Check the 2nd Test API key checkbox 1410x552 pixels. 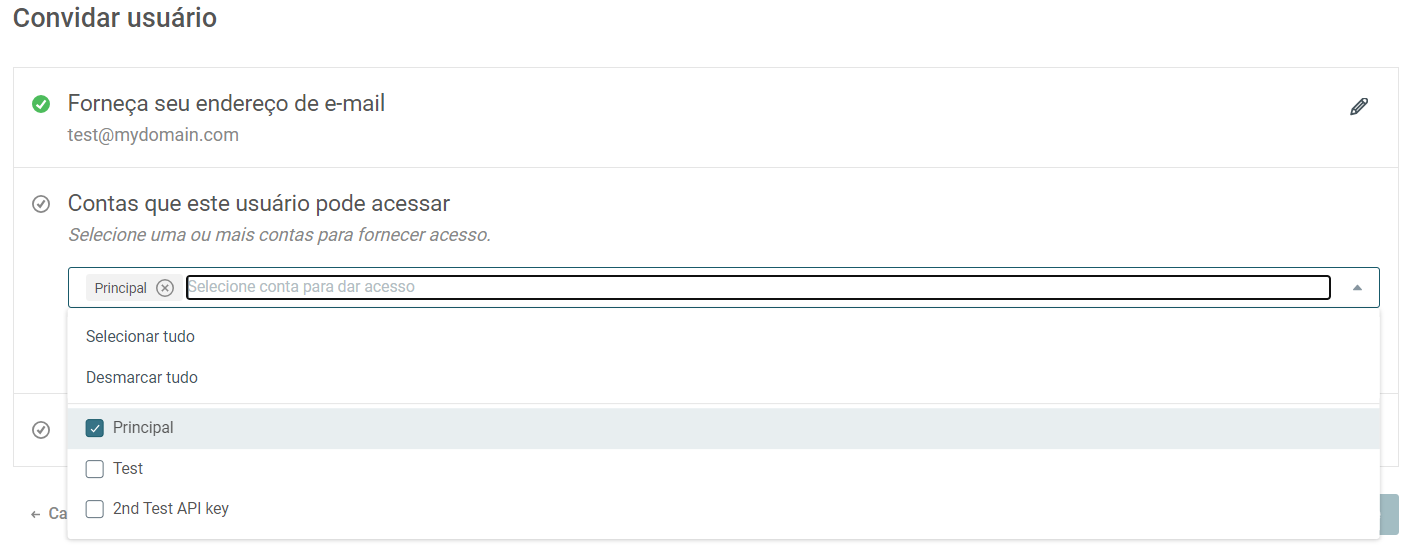coord(95,509)
